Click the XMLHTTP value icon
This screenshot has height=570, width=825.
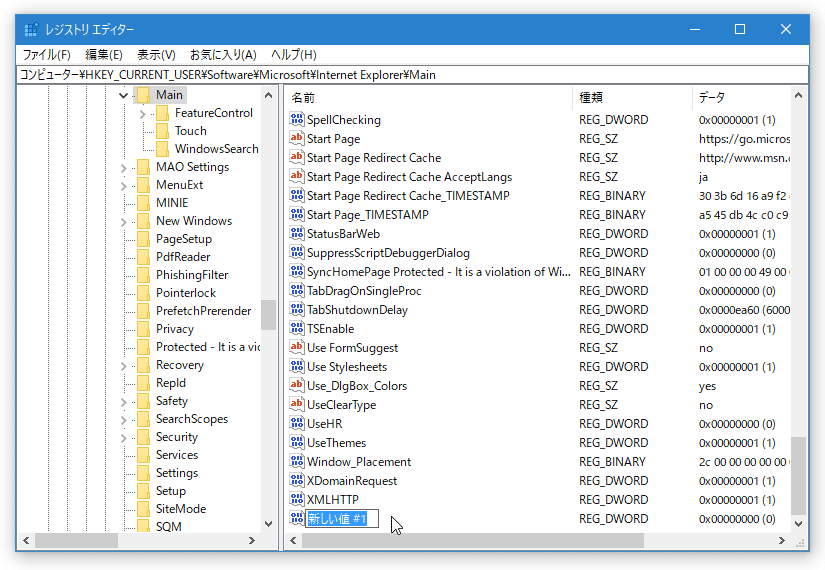click(x=297, y=499)
